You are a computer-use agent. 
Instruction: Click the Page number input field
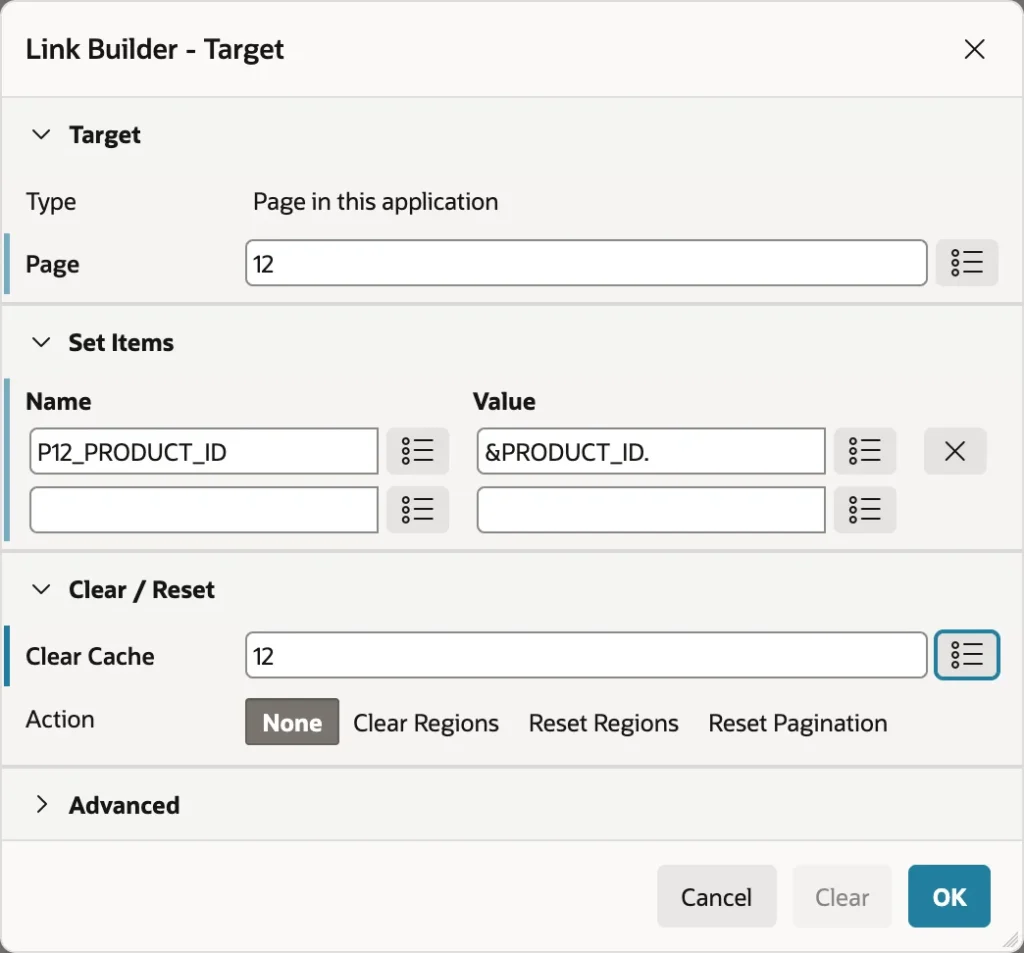tap(586, 263)
